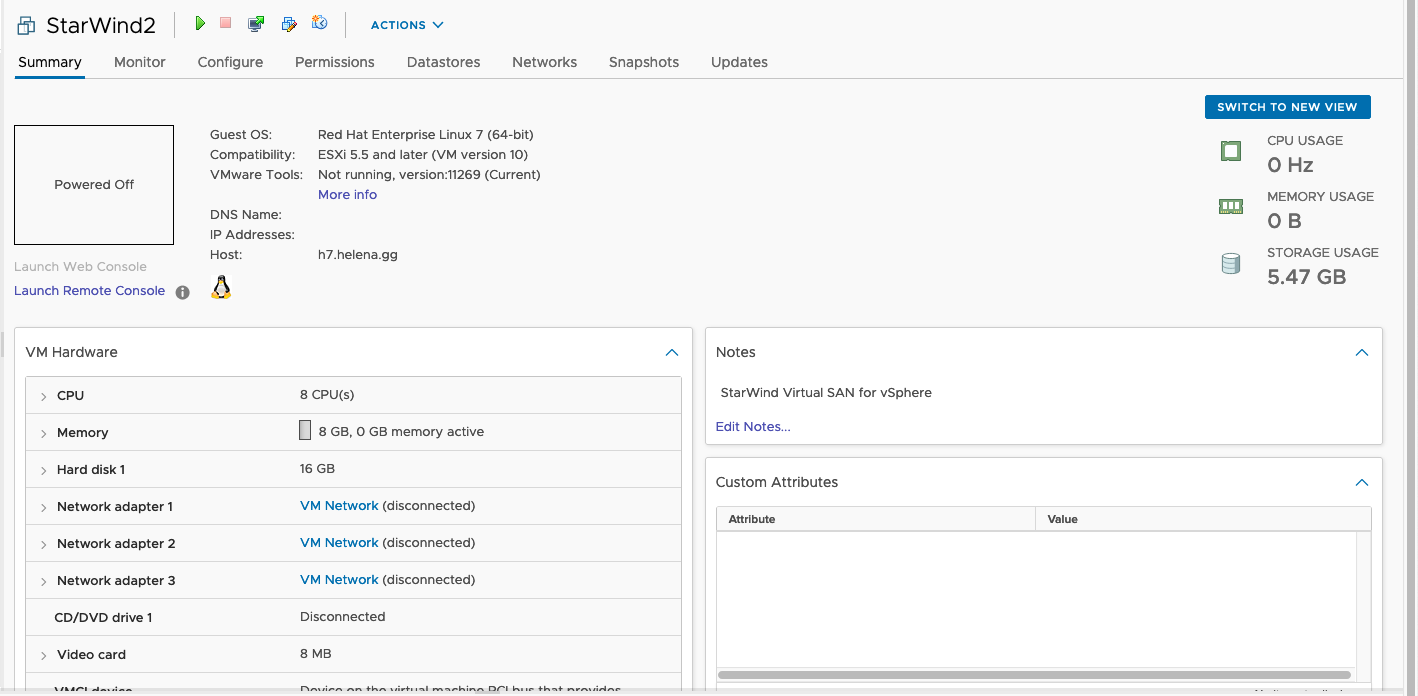
Task: Click the Take Snapshot clock icon
Action: 320,23
